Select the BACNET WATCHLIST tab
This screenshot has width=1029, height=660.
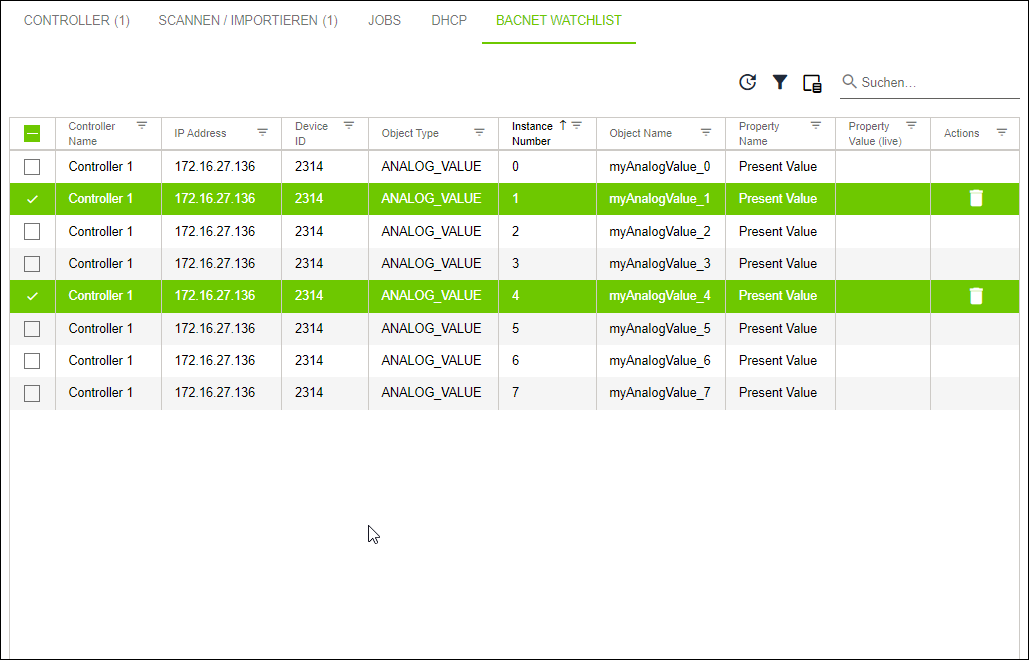point(558,20)
